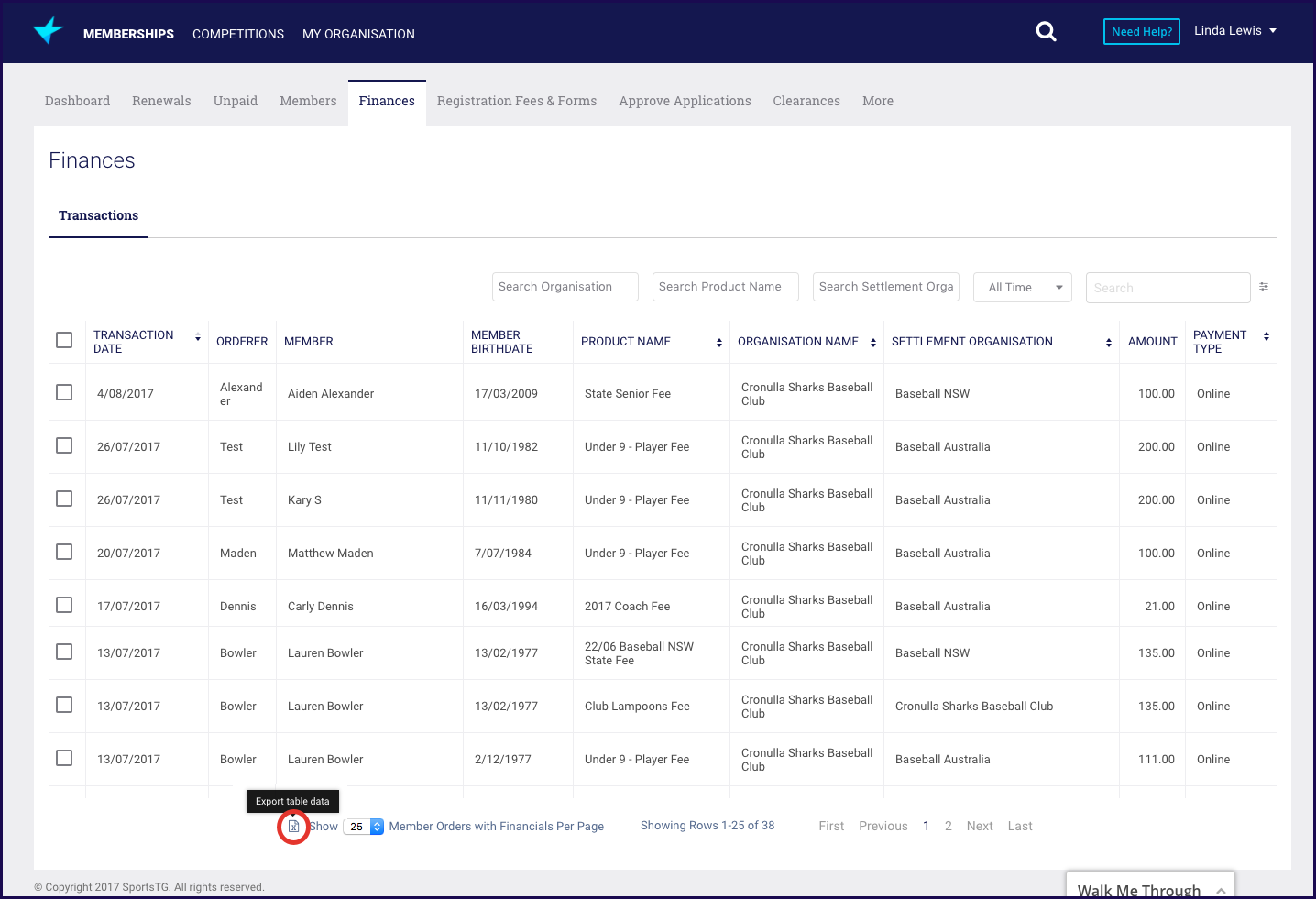Click the 21.00 amount cell

click(x=1160, y=607)
